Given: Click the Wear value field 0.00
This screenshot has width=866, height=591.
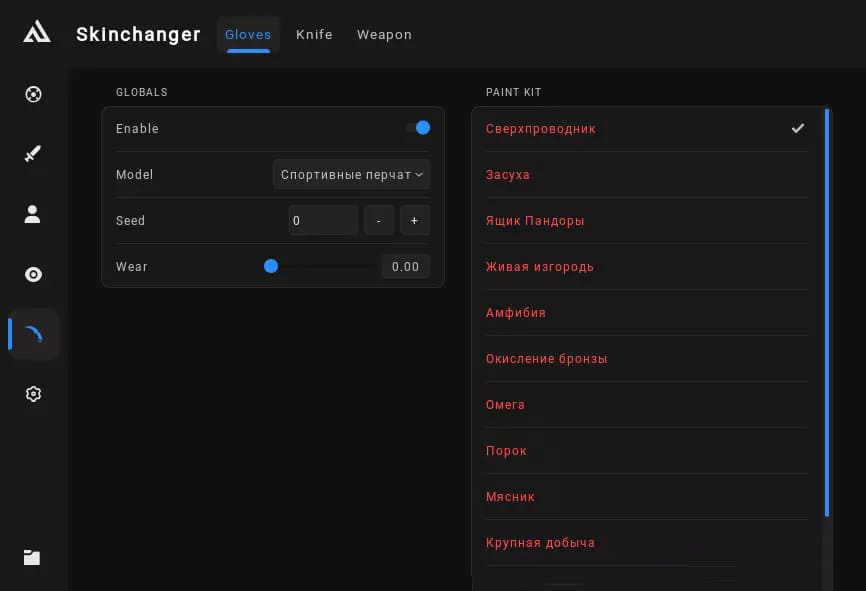Looking at the screenshot, I should coord(405,267).
